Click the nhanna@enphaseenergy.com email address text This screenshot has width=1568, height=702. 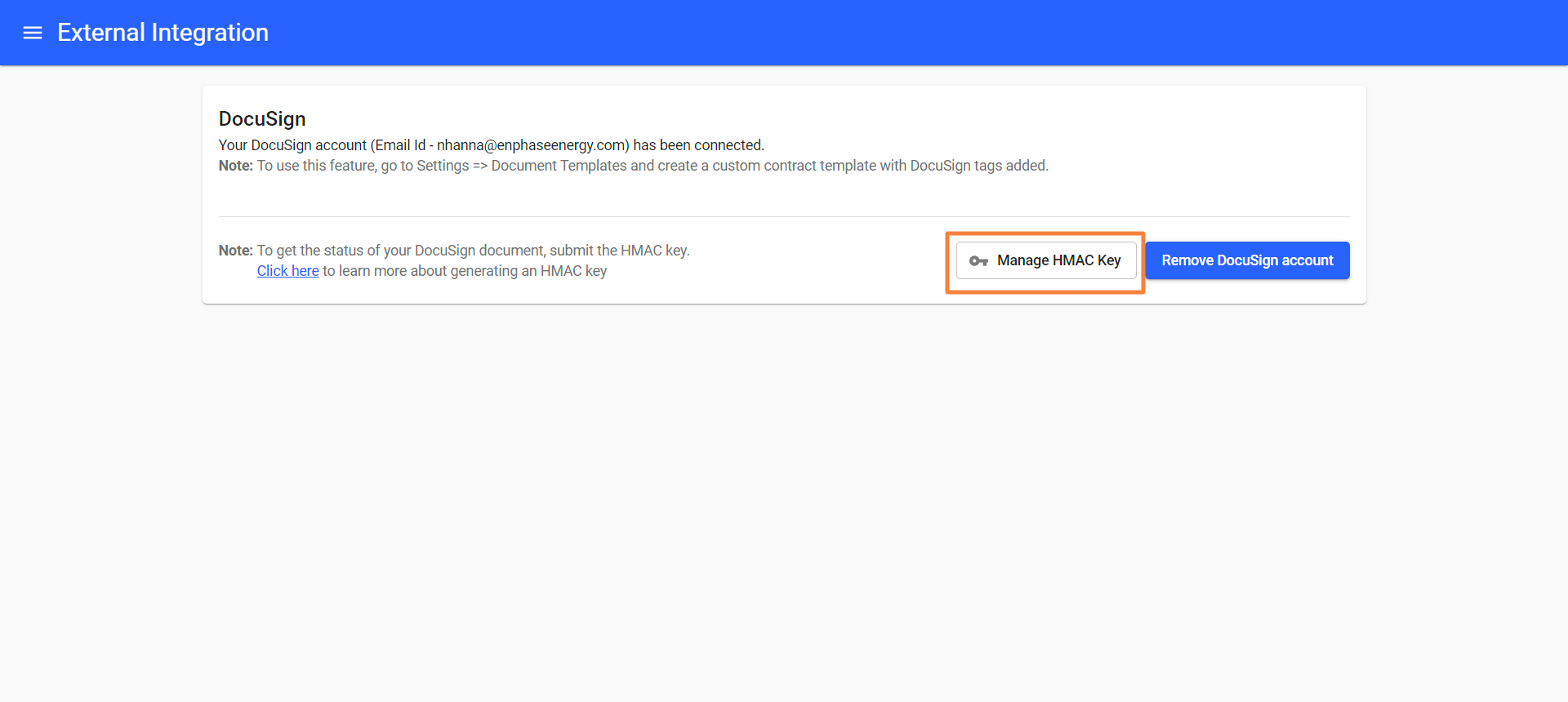532,145
